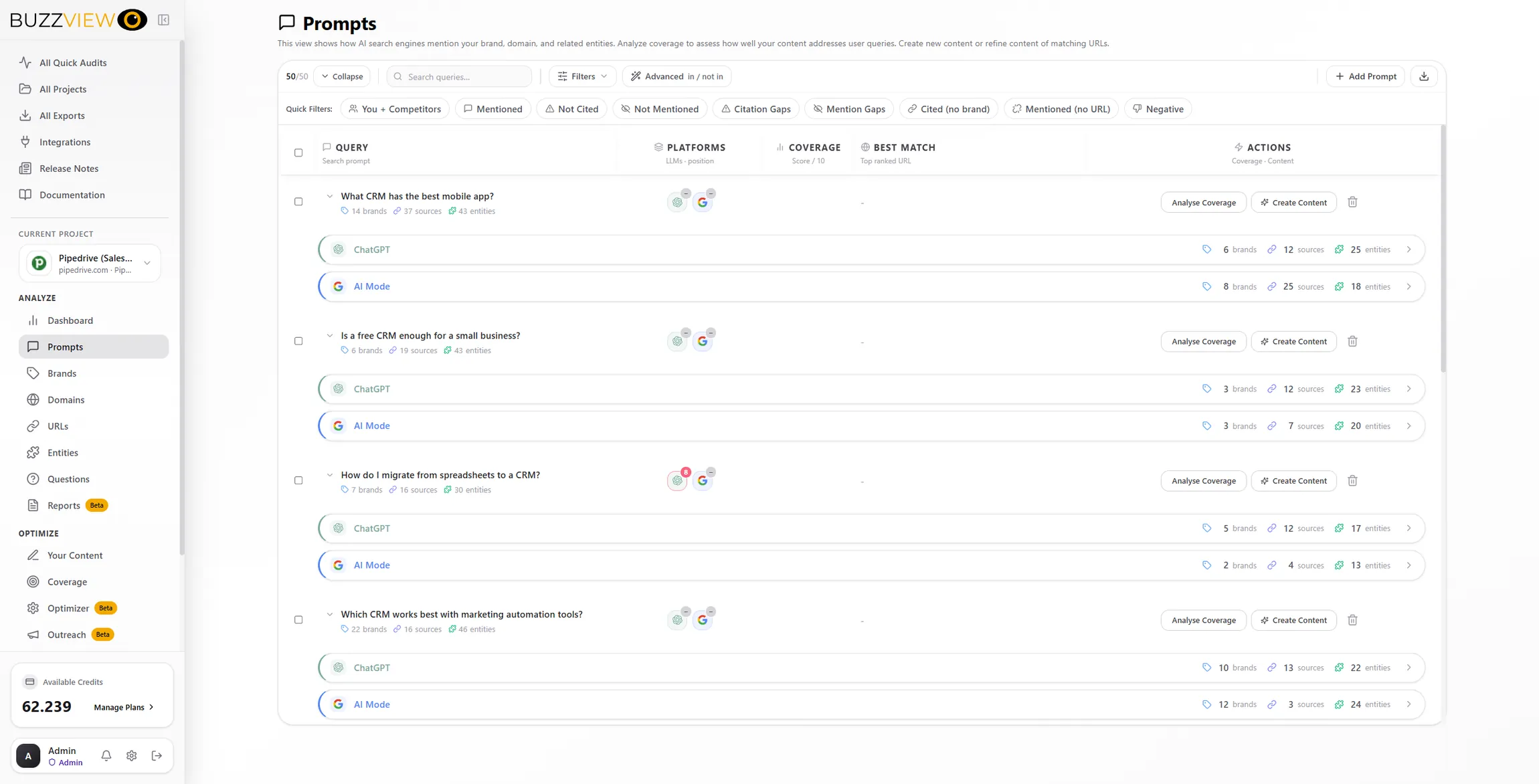
Task: Delete the 'What CRM has the best mobile app?' prompt
Action: 1352,202
